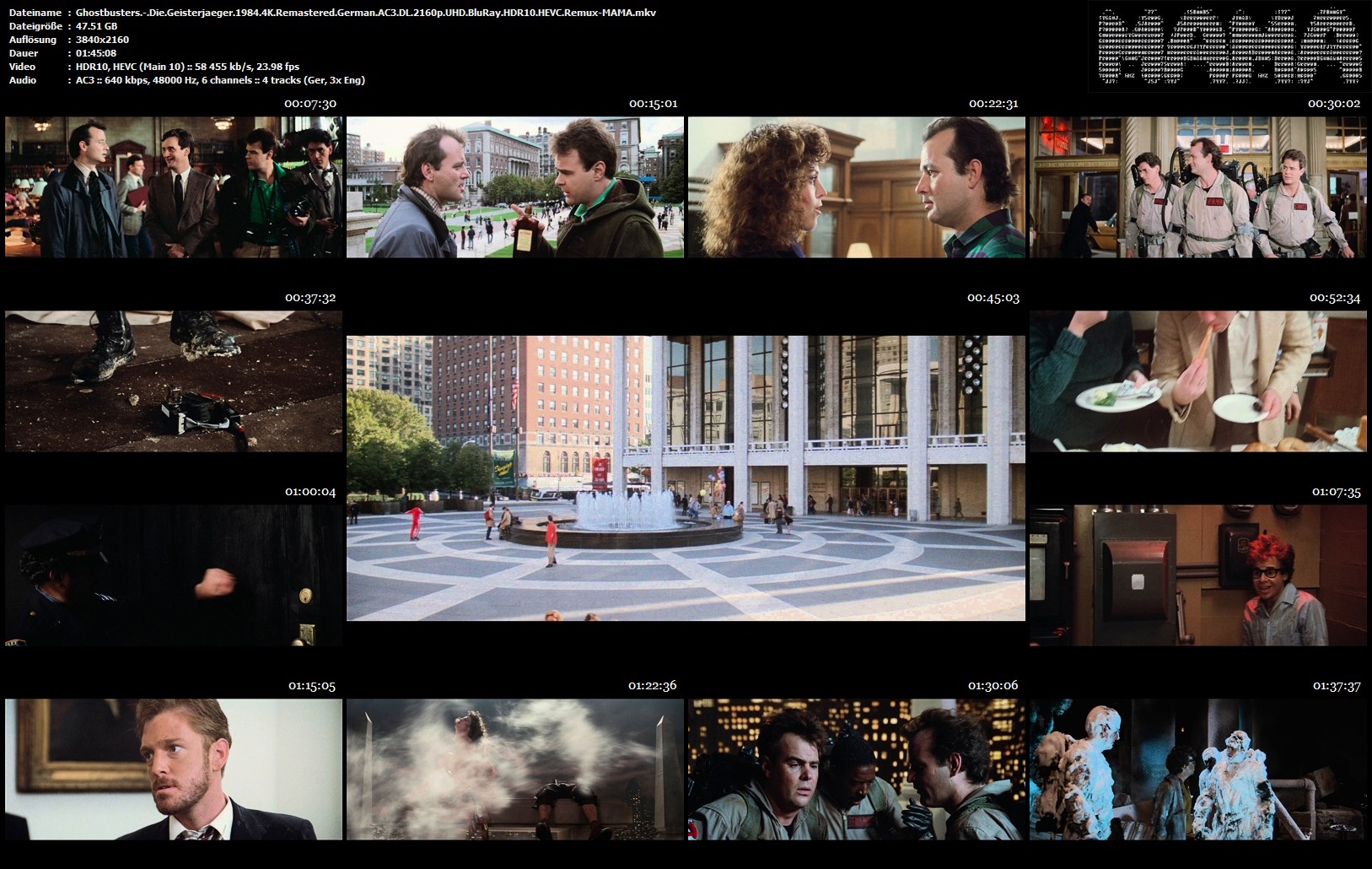Click the Video field label
This screenshot has width=1372, height=869.
tap(22, 67)
